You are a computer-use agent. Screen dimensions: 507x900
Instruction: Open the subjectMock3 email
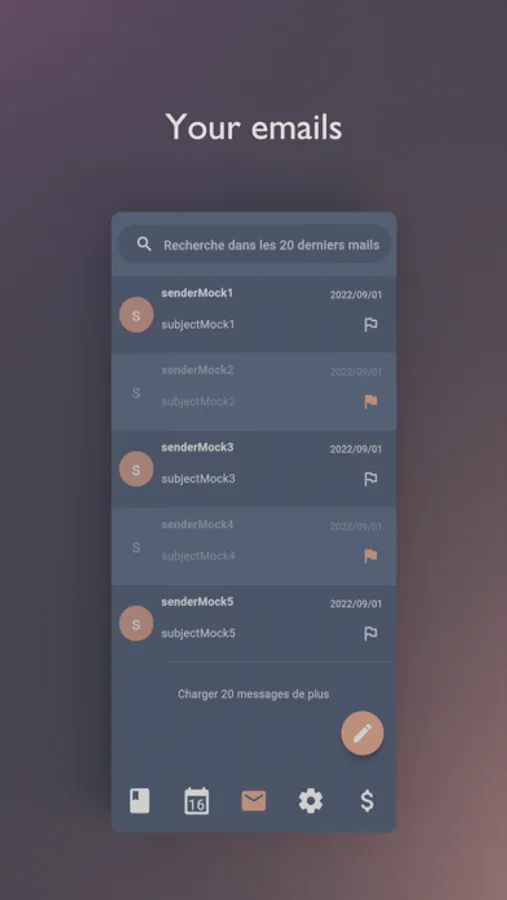[254, 468]
